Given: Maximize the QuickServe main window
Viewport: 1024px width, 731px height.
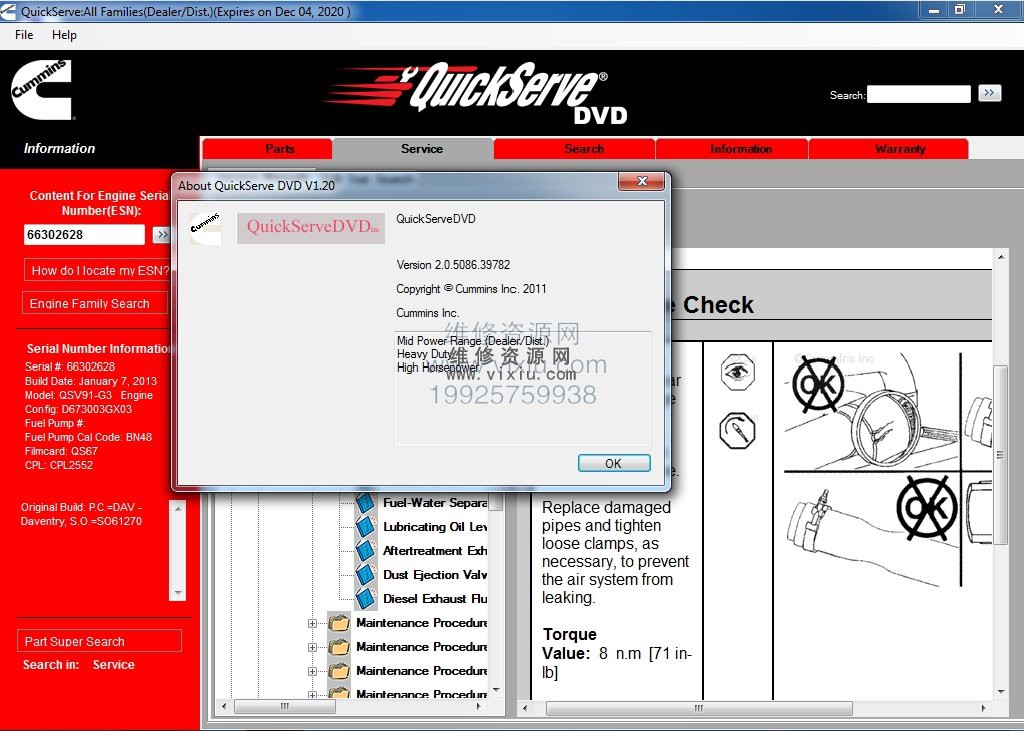Looking at the screenshot, I should (959, 10).
